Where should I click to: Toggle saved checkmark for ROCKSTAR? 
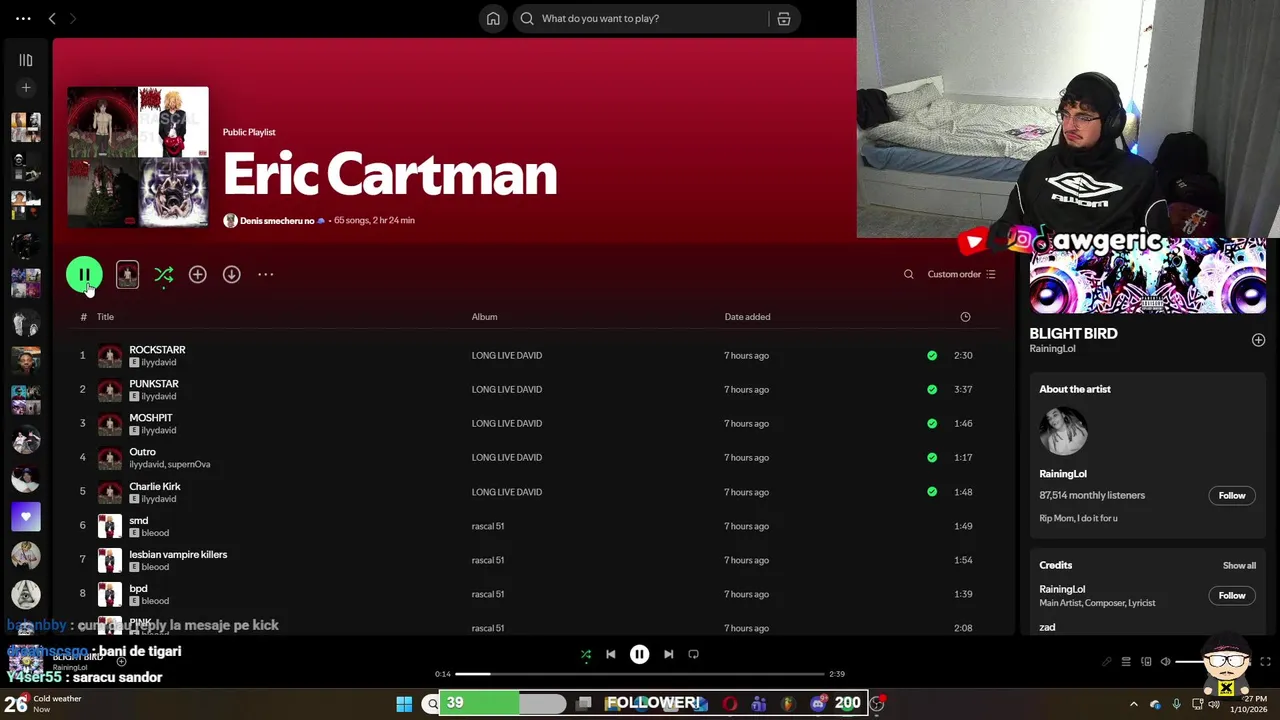pyautogui.click(x=932, y=355)
